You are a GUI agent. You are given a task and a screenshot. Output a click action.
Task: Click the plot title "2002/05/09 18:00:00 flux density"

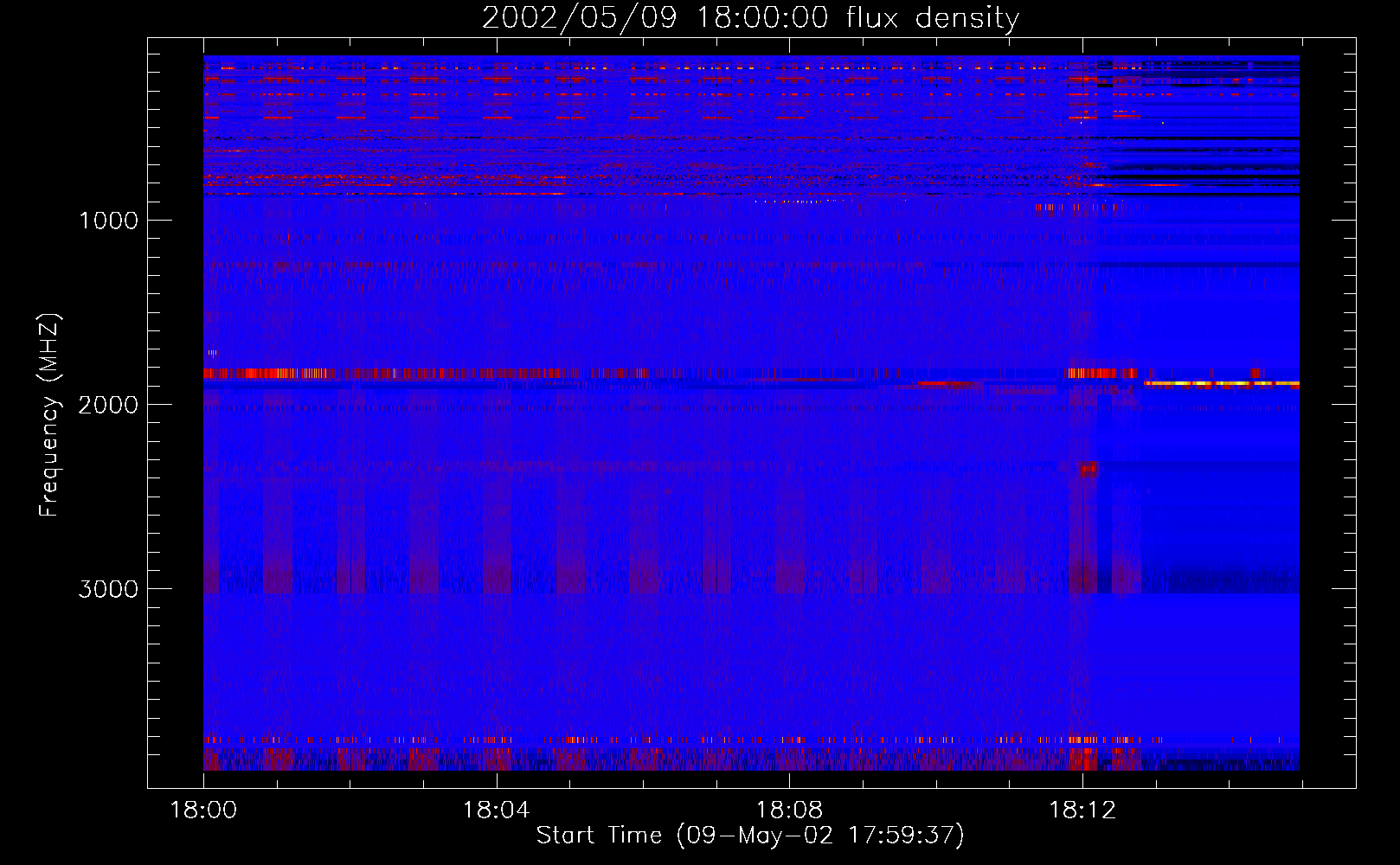[x=750, y=17]
